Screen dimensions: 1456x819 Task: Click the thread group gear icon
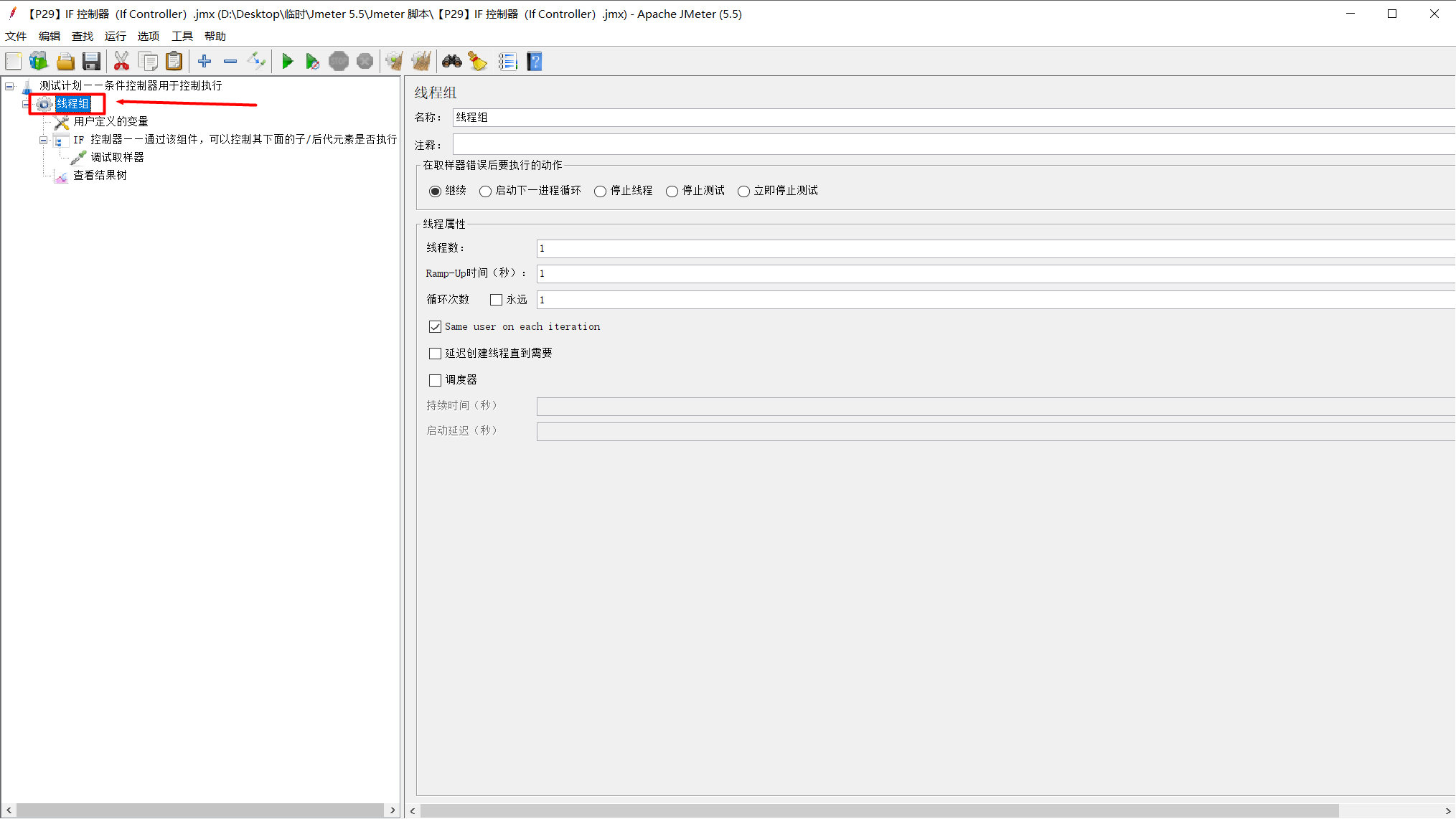(44, 104)
